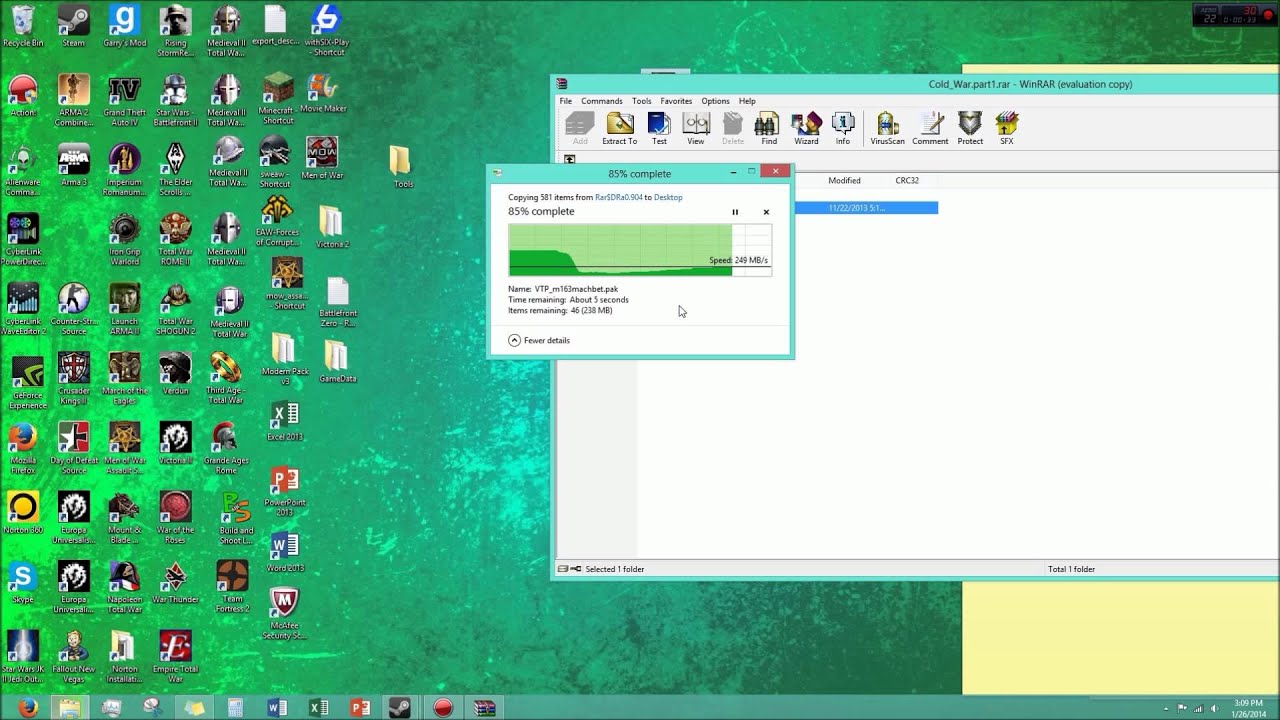Click the yellow sticky note
Viewport: 1280px width, 720px height.
click(1121, 638)
